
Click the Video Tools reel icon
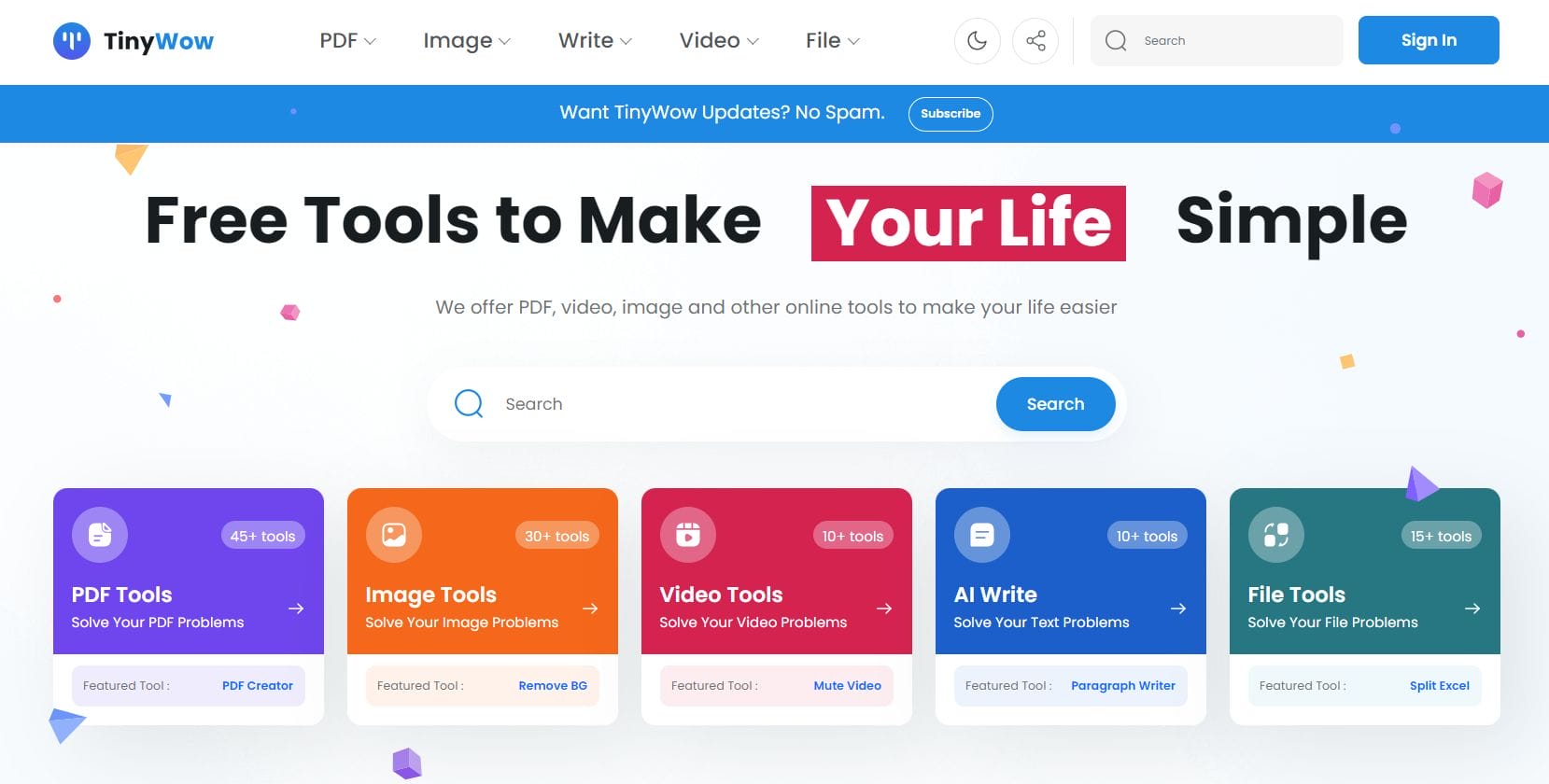tap(688, 535)
